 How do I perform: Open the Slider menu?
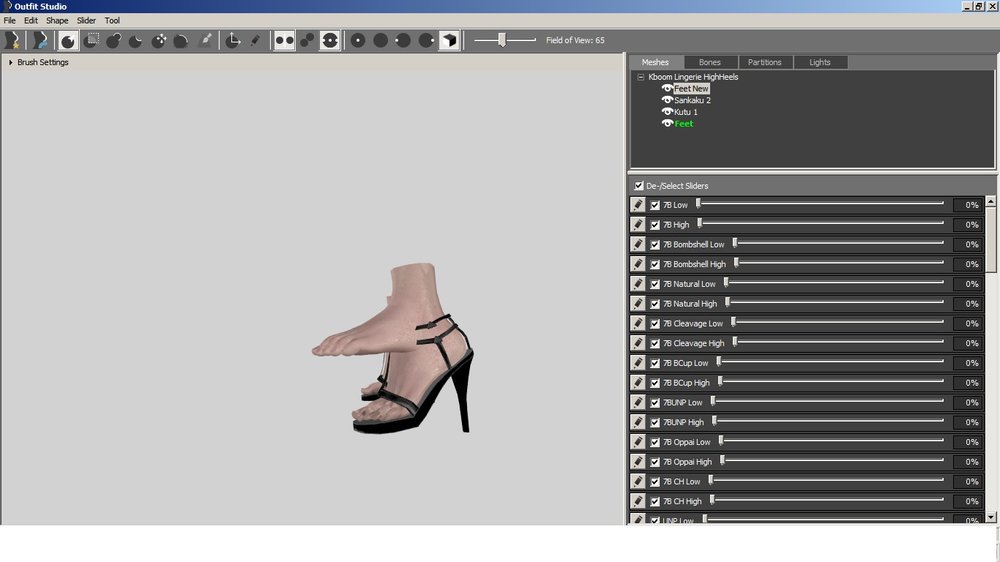(86, 20)
